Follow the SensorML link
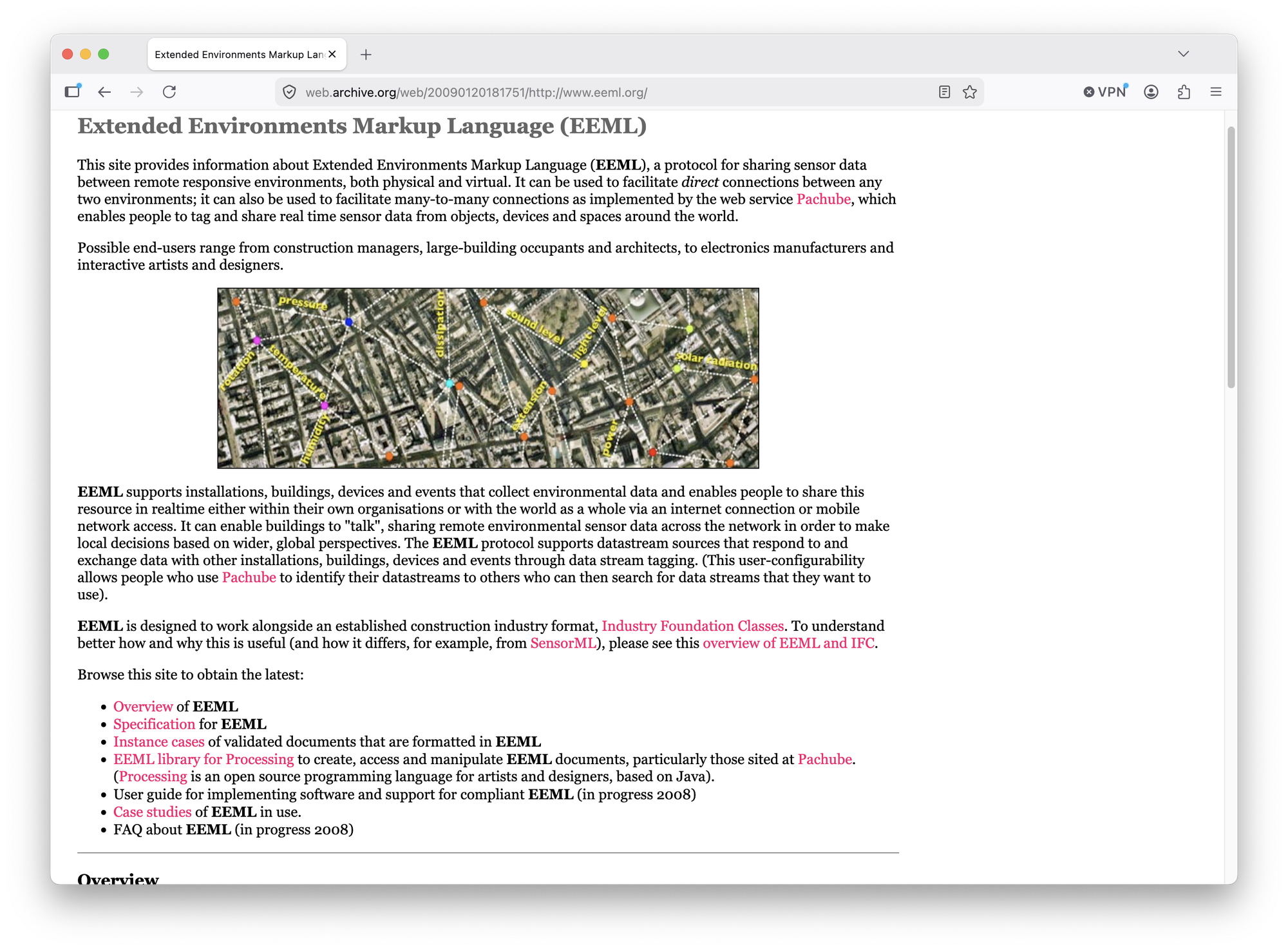 click(x=563, y=643)
